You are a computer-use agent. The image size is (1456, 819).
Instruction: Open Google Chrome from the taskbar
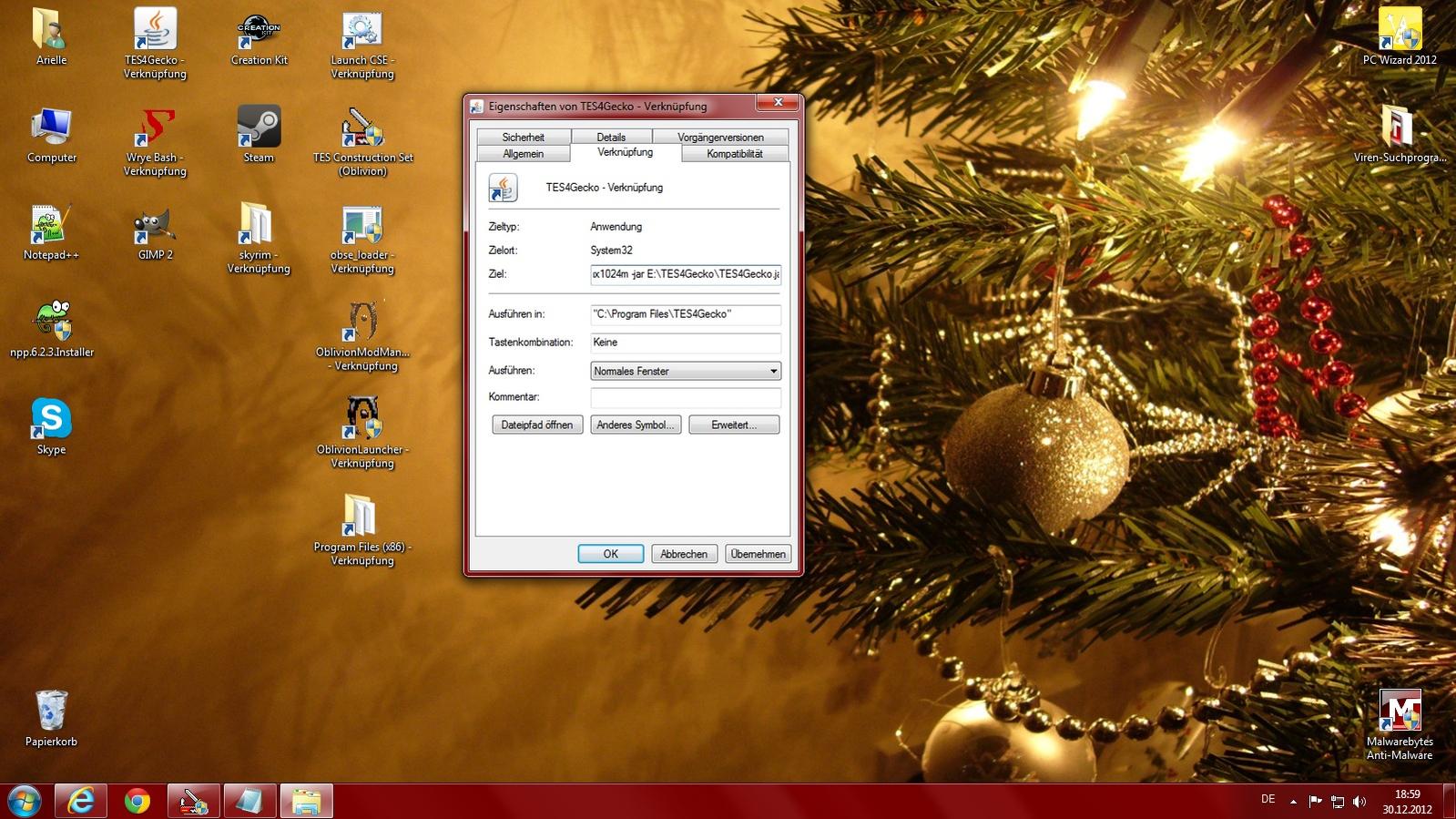pos(137,801)
